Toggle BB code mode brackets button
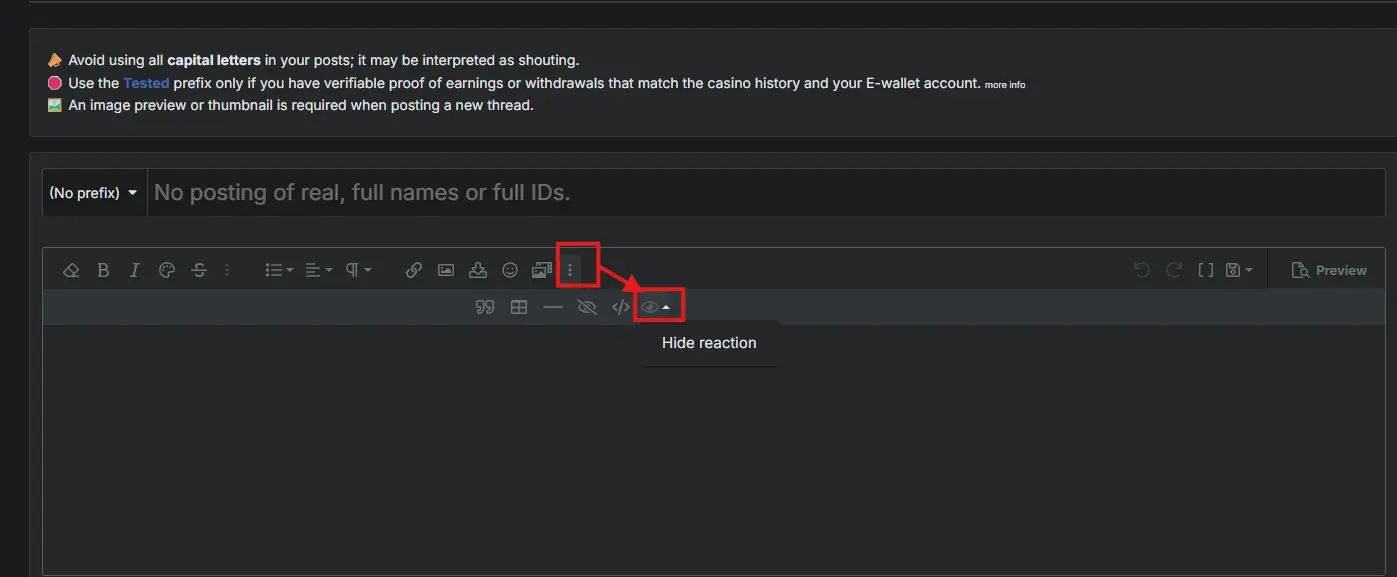This screenshot has width=1397, height=577. click(1206, 270)
